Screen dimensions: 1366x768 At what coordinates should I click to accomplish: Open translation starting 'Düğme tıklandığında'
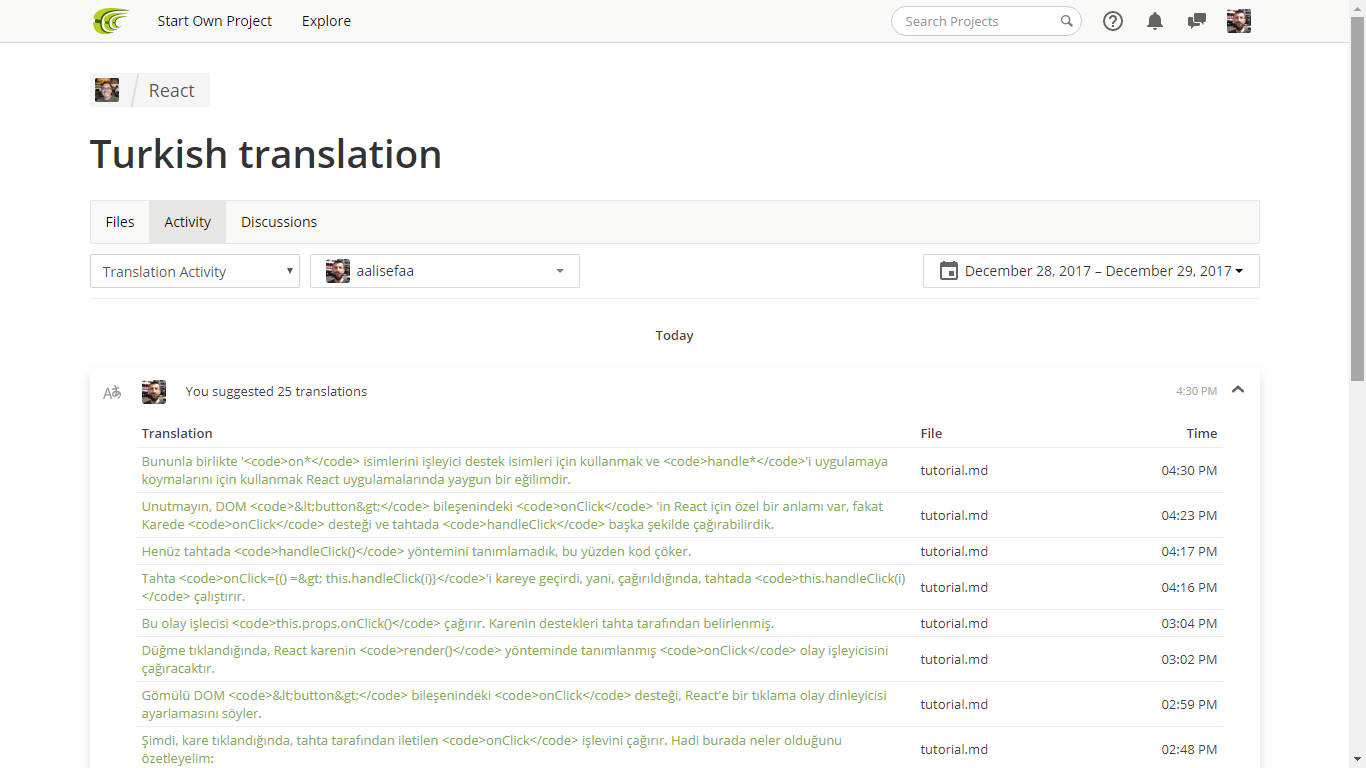[515, 659]
